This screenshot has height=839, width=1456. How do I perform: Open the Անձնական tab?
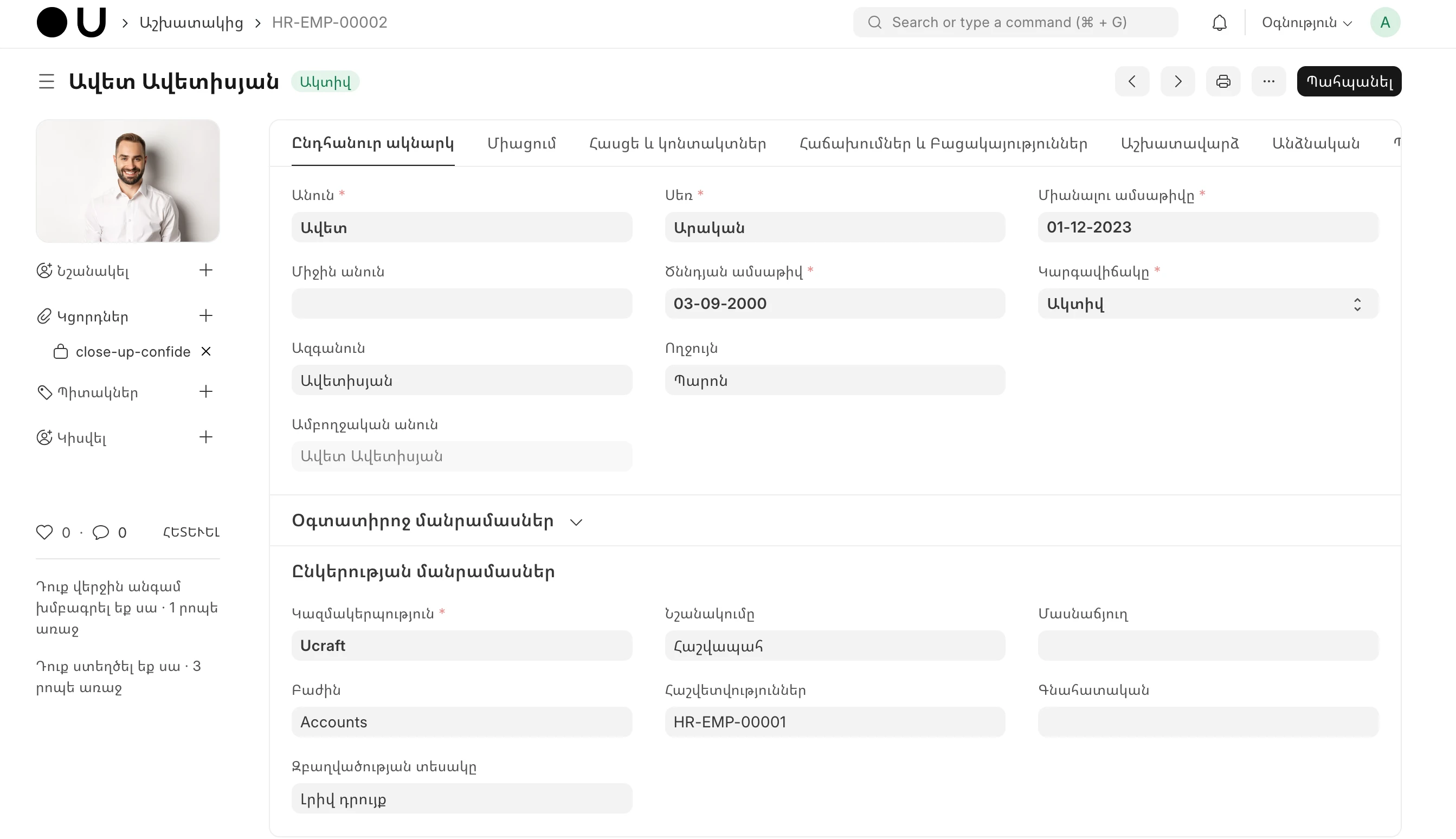tap(1314, 144)
